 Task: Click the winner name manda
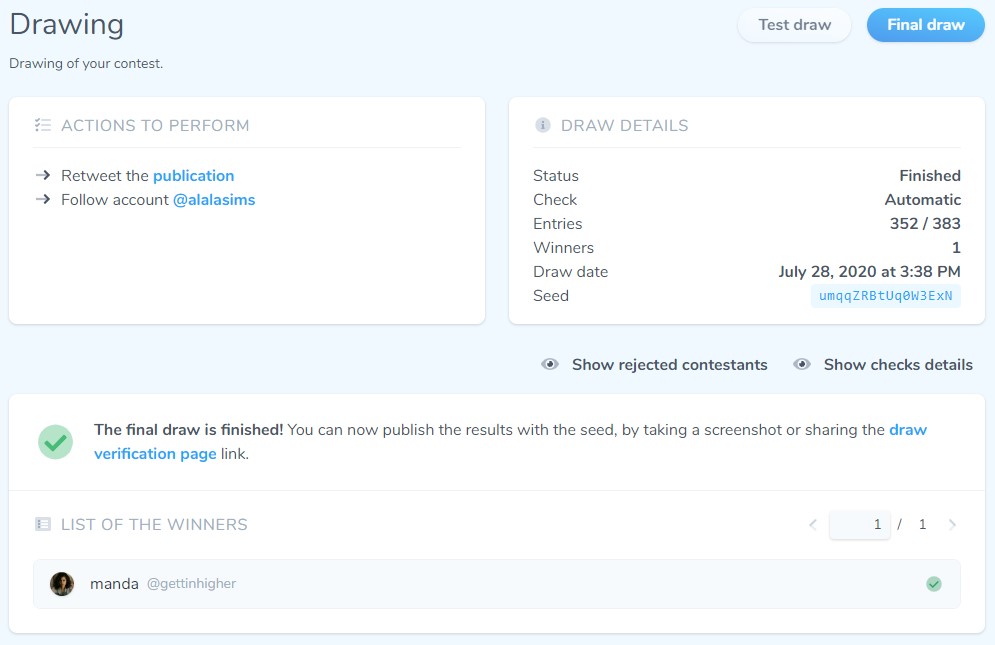tap(114, 584)
